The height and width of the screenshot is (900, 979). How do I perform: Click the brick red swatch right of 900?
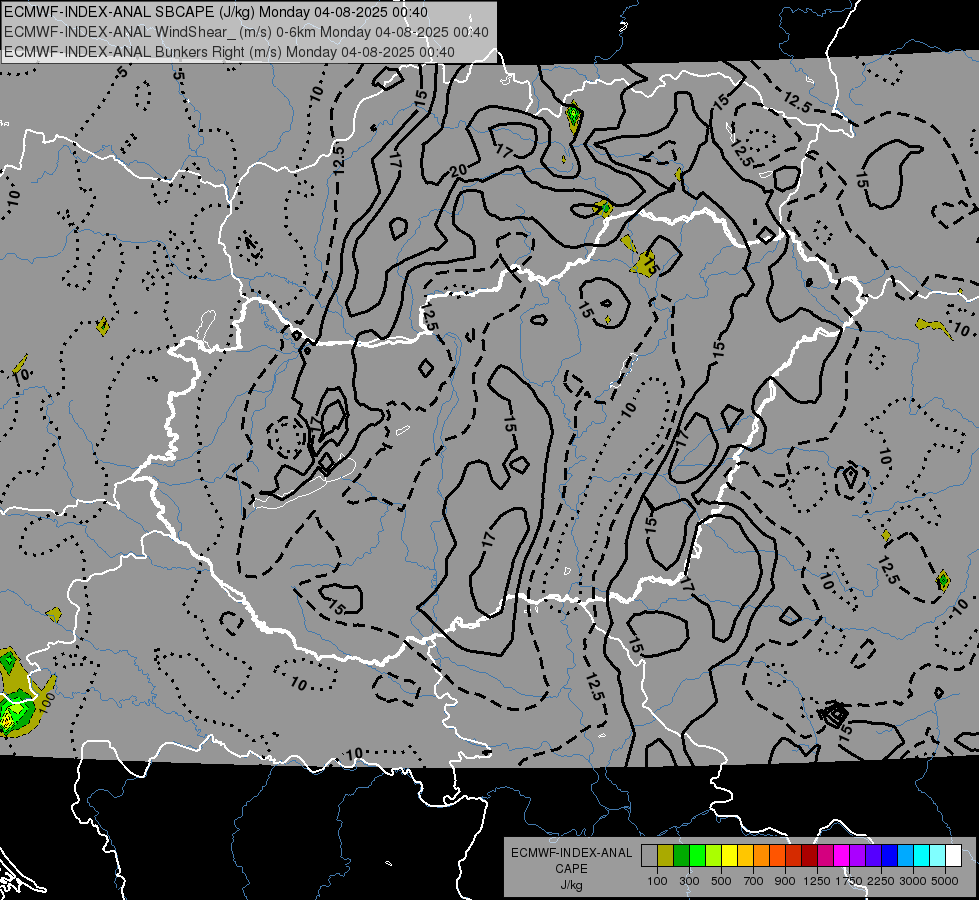(794, 856)
